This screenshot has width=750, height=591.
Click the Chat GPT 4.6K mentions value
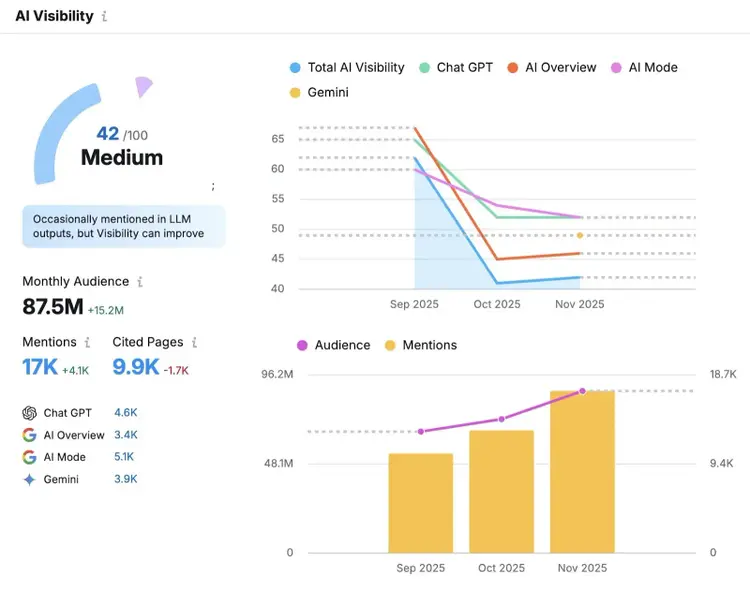(126, 413)
